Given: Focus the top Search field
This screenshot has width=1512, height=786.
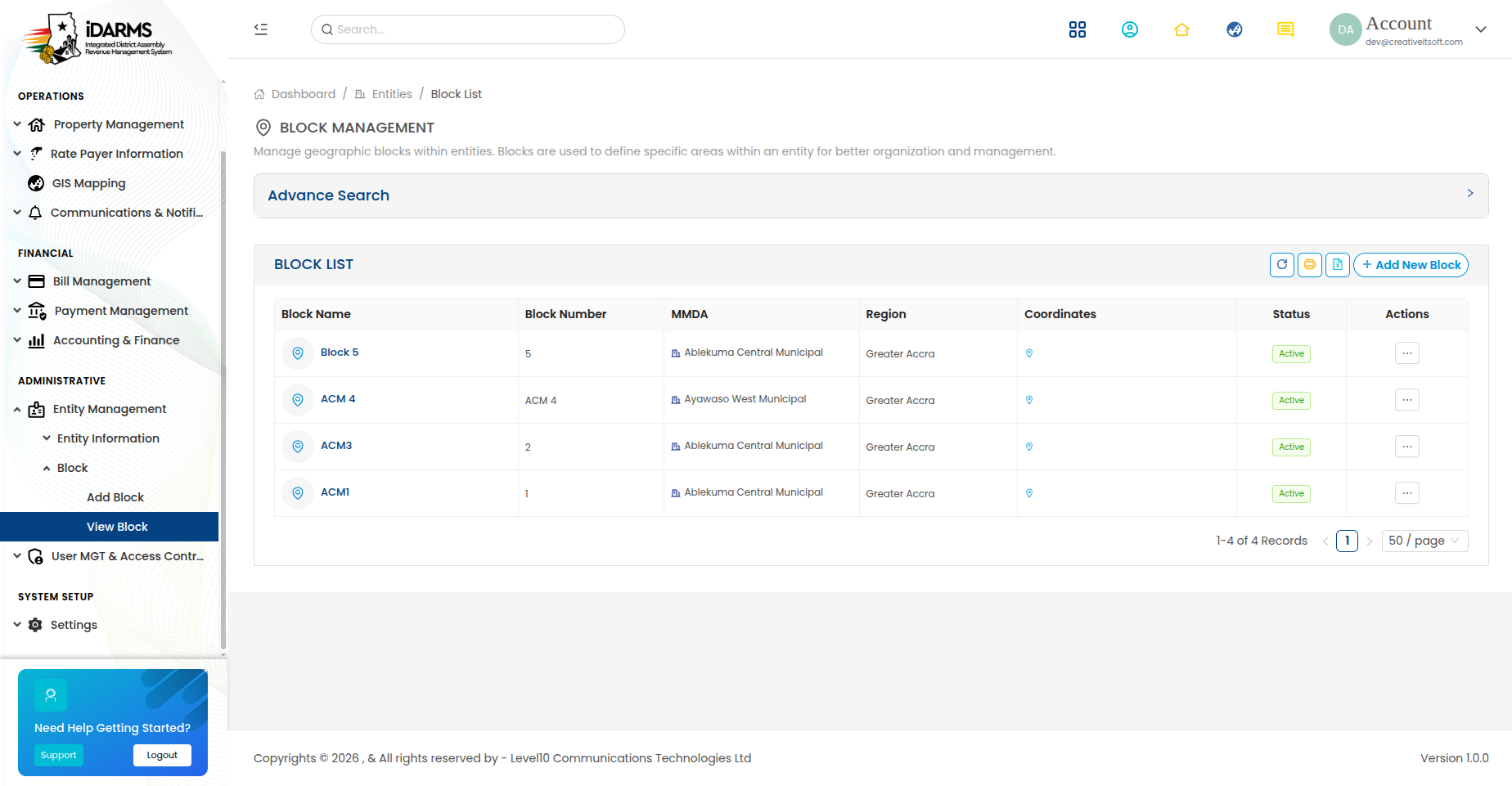Looking at the screenshot, I should coord(468,29).
